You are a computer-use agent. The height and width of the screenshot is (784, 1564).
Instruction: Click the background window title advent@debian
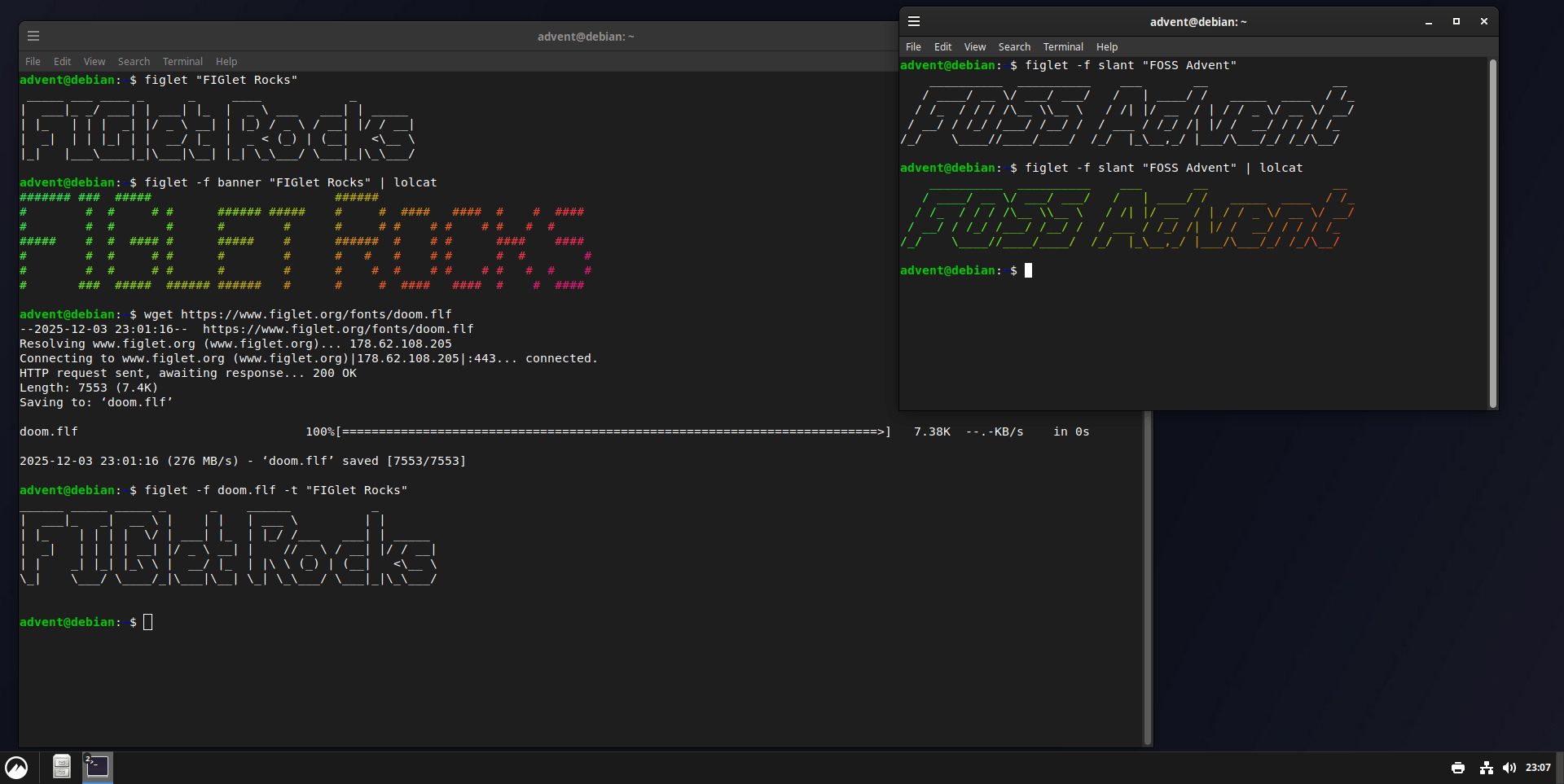pos(586,37)
